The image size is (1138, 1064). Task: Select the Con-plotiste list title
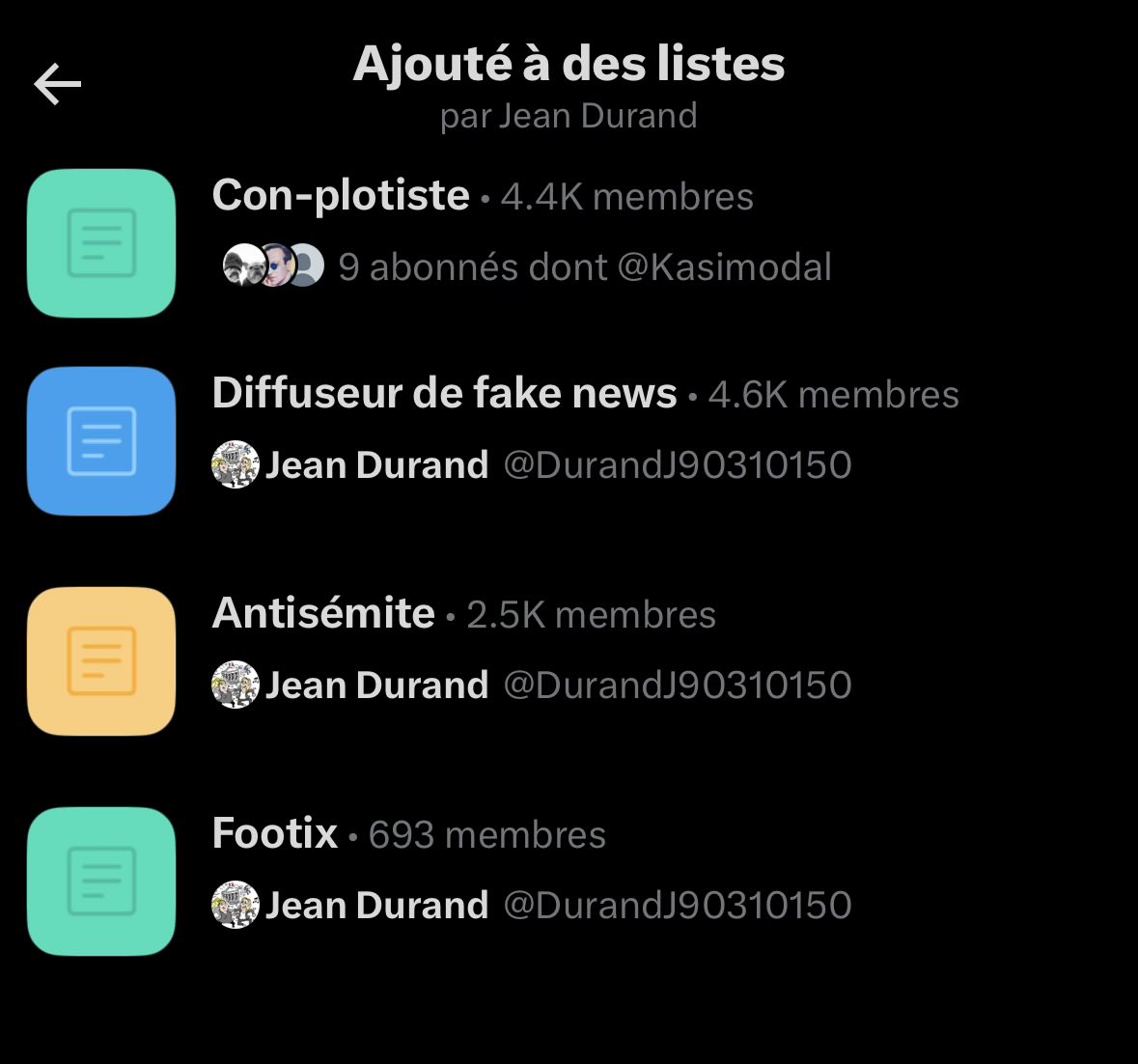tap(341, 195)
